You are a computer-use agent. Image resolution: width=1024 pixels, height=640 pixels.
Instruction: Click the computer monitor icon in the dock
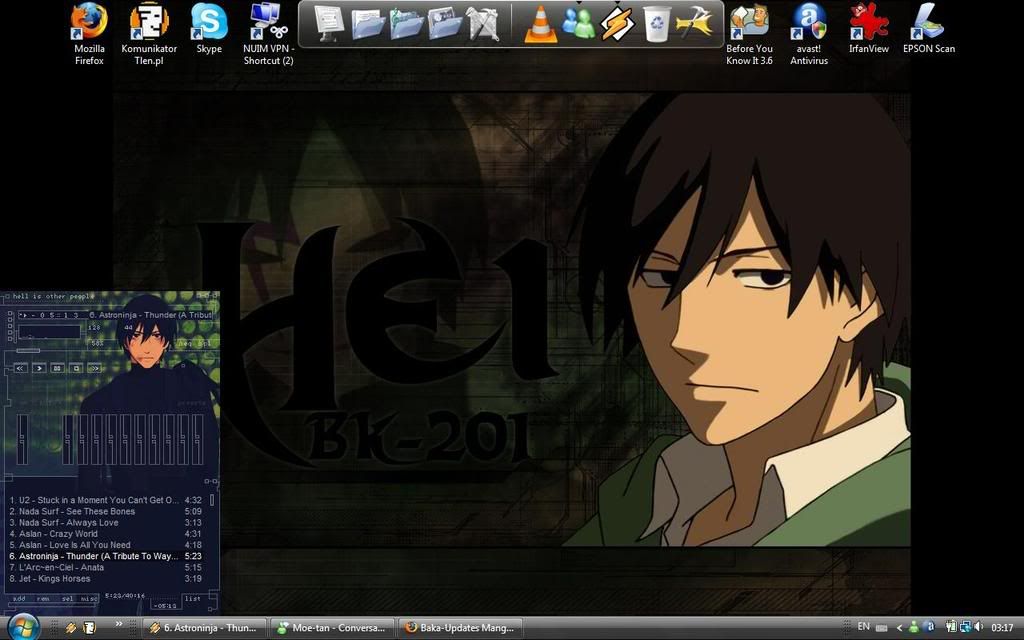[x=329, y=24]
